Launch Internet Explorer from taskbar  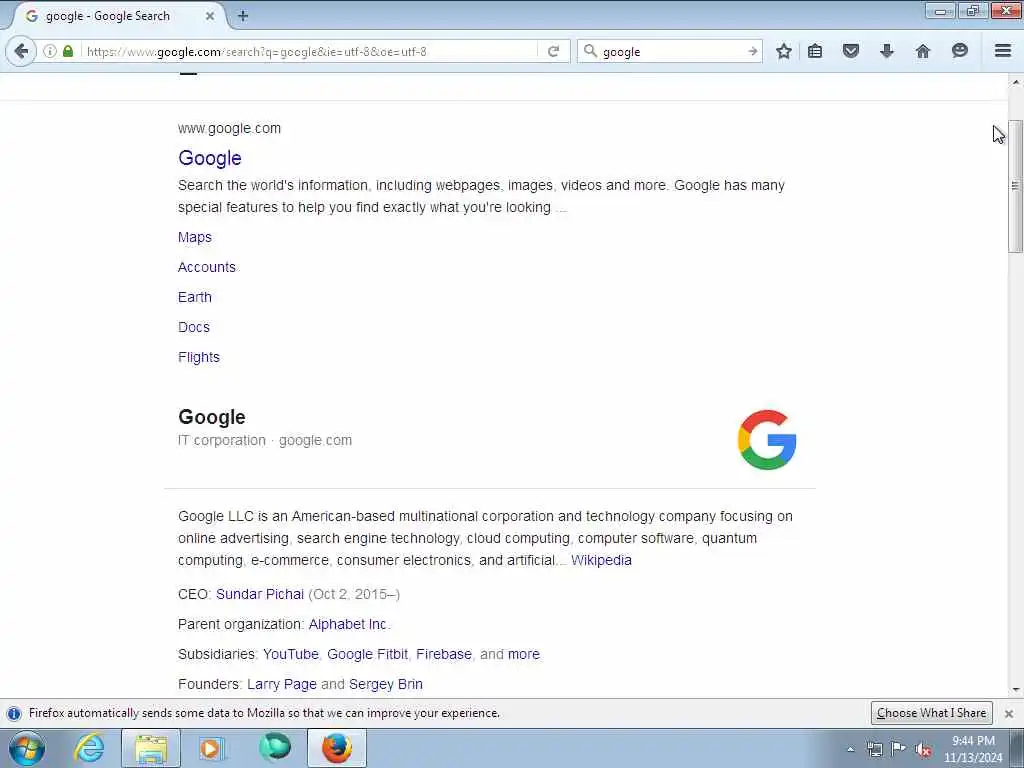pyautogui.click(x=89, y=748)
